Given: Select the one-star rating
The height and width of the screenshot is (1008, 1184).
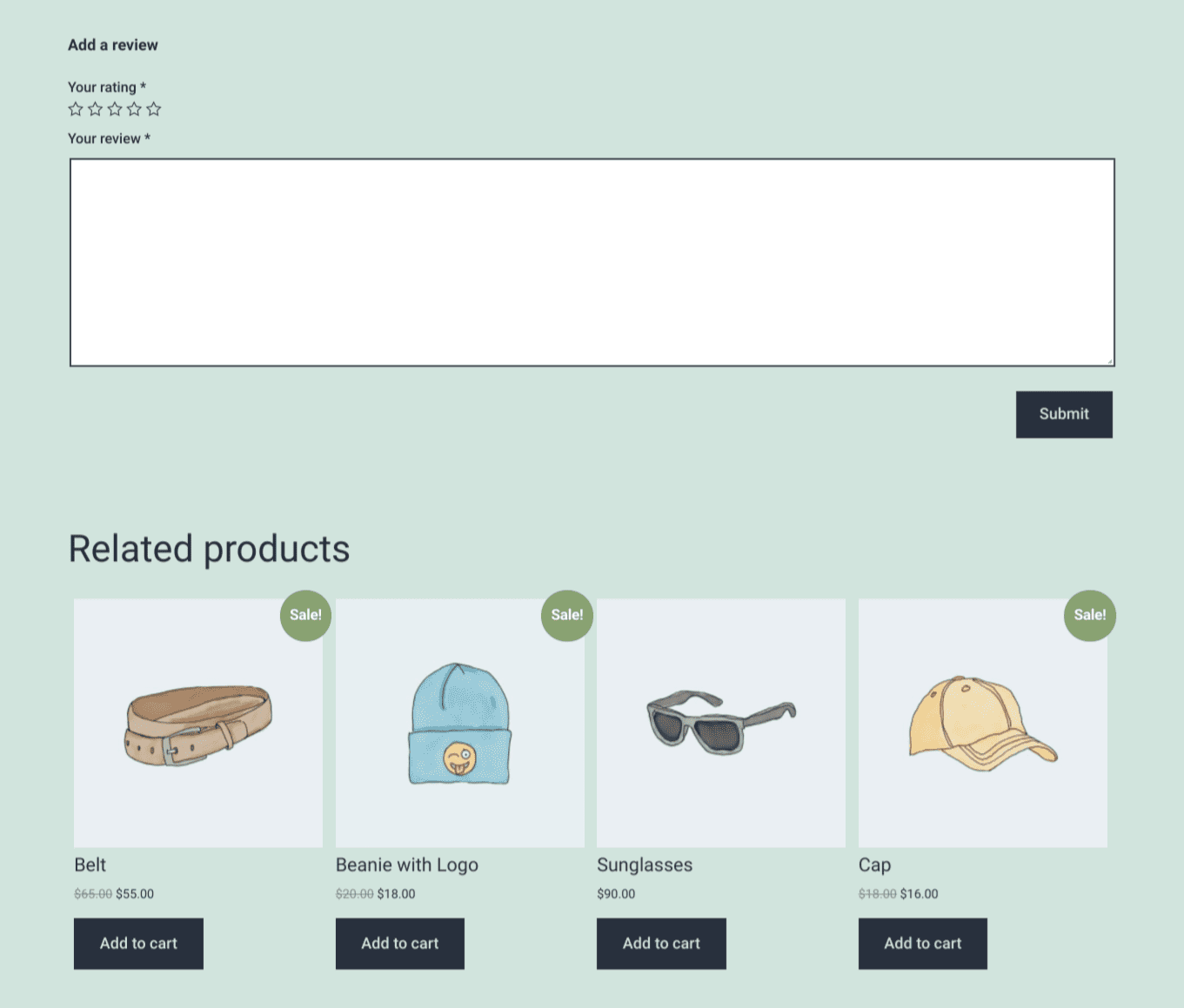Looking at the screenshot, I should (76, 109).
